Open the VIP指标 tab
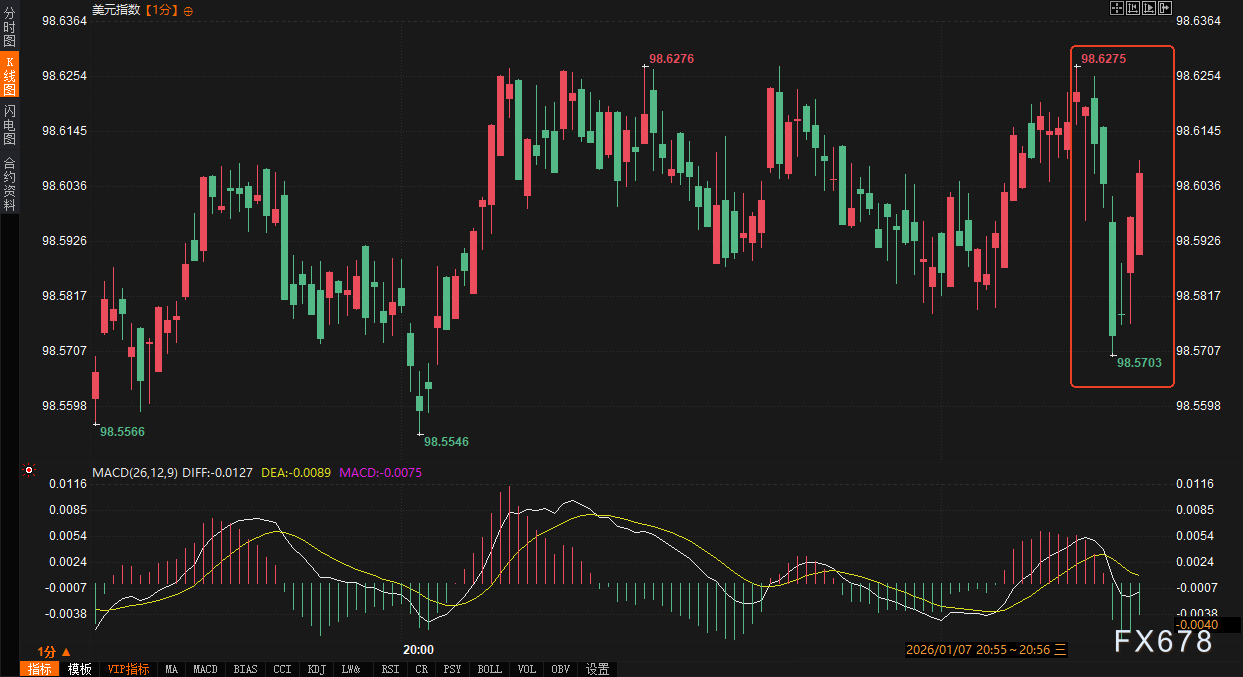The height and width of the screenshot is (677, 1243). tap(128, 669)
